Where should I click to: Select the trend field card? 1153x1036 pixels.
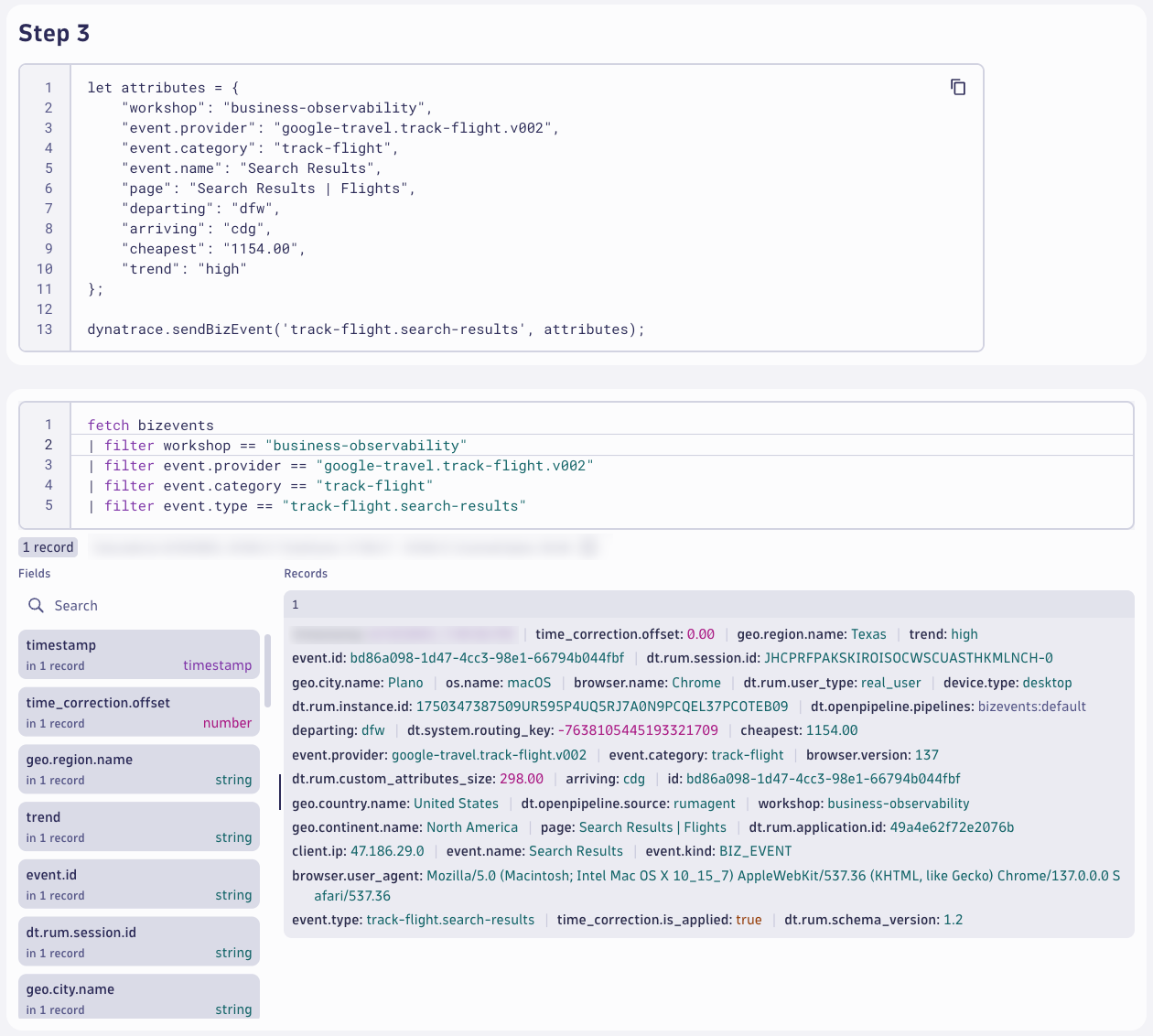pos(139,826)
